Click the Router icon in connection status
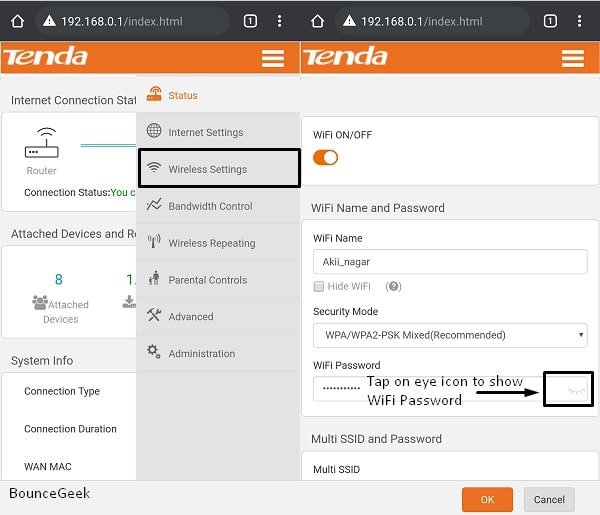 pos(41,143)
